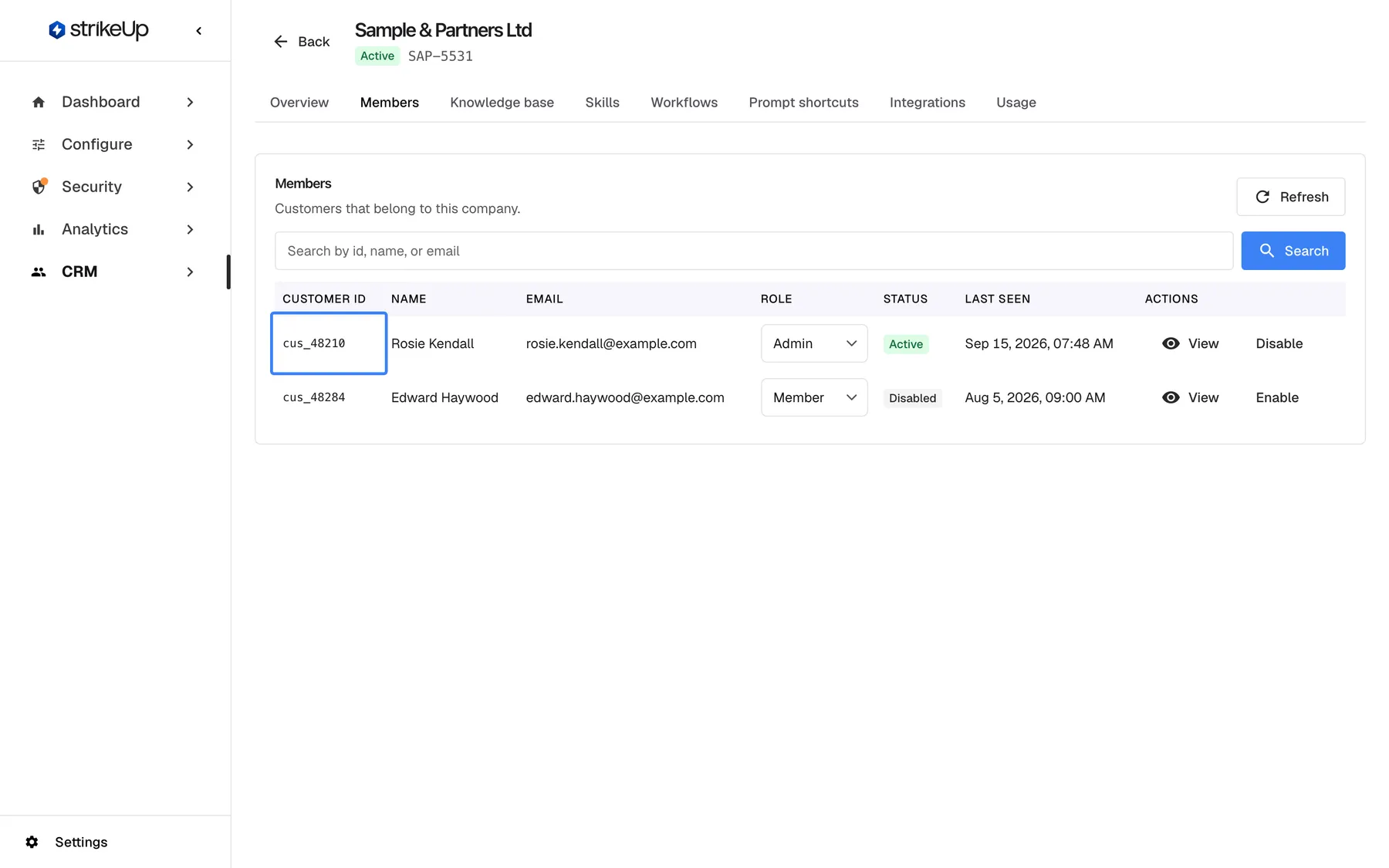
Task: Click the name Edward Haywood
Action: point(444,397)
